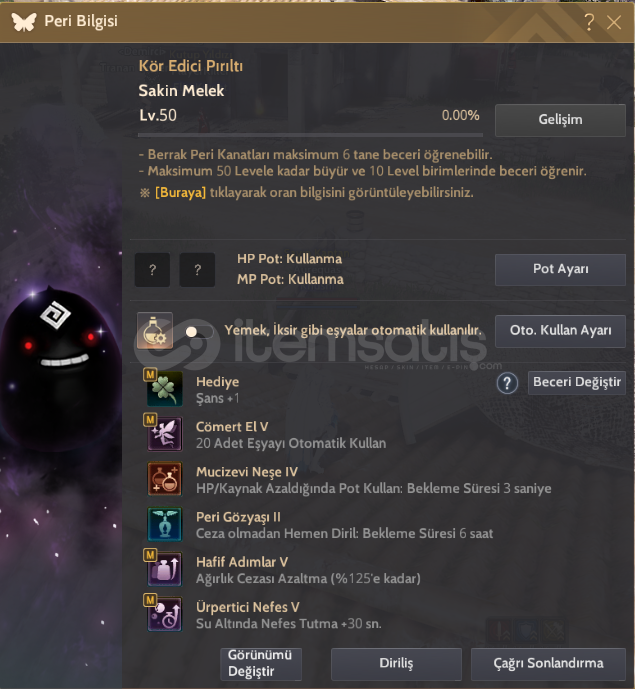Viewport: 635px width, 689px height.
Task: Click the Çağrı Sonlandırma button
Action: click(548, 664)
